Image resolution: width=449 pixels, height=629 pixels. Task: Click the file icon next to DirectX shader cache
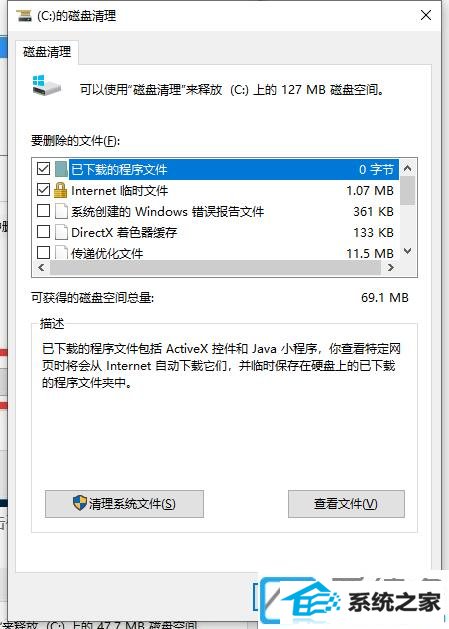point(61,232)
